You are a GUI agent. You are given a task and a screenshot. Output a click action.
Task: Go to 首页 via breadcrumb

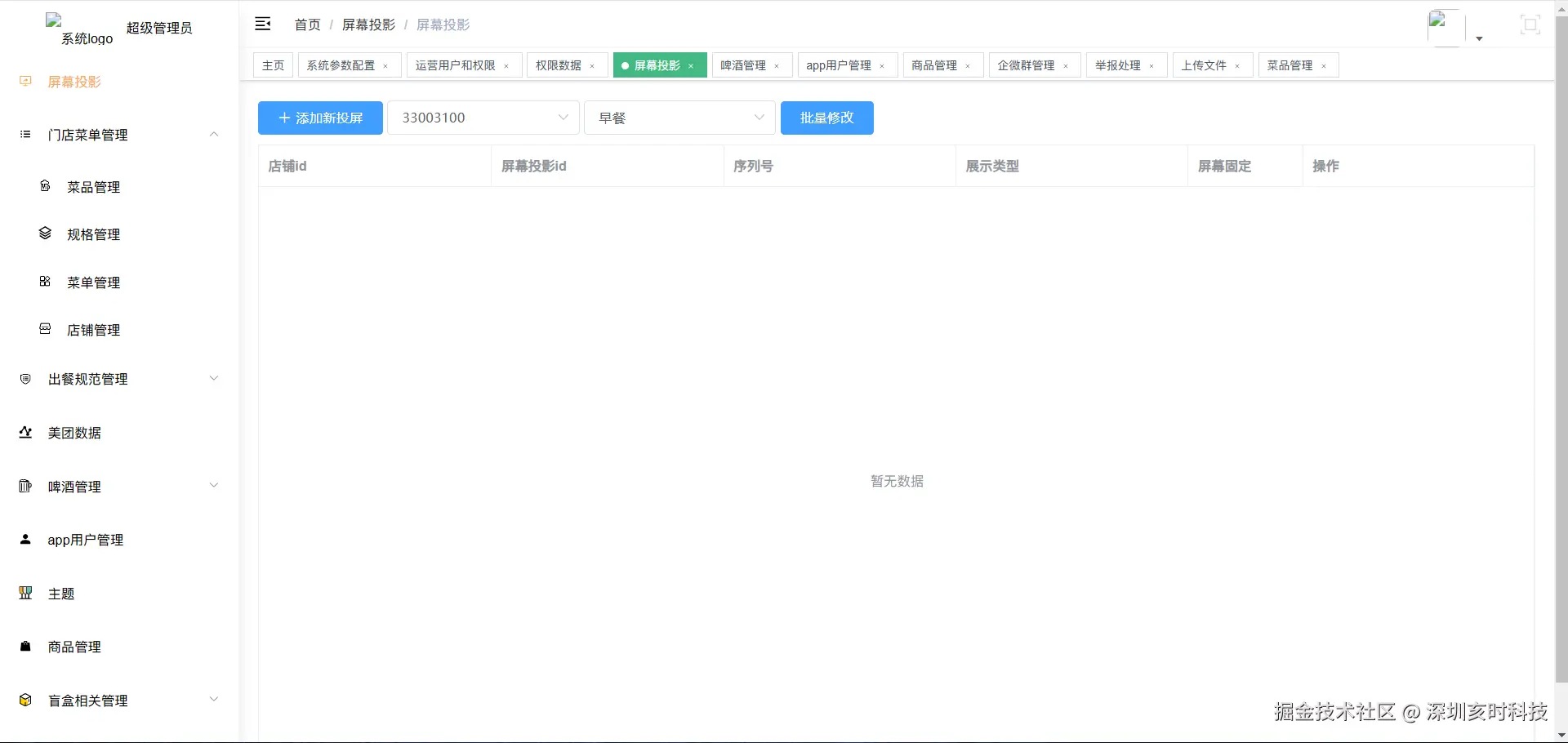click(307, 25)
